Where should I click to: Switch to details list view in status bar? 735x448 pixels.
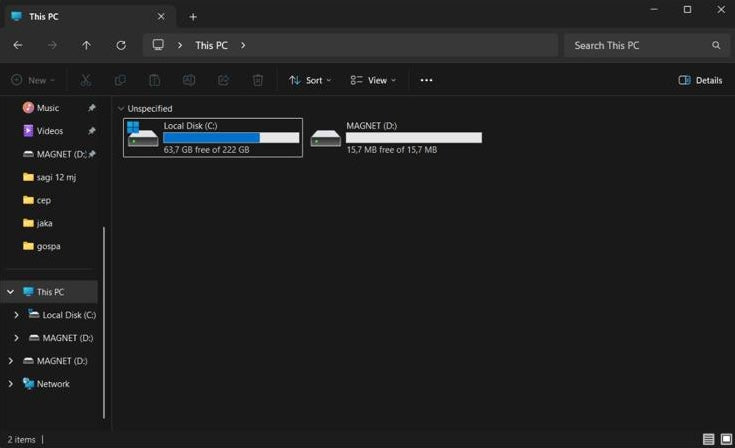coord(708,439)
